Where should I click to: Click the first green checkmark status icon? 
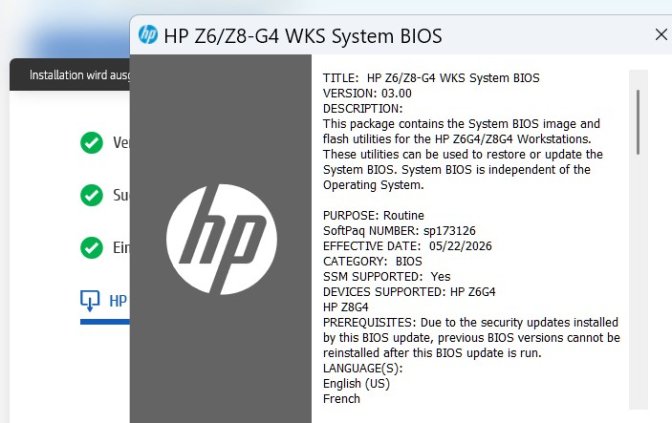pos(91,143)
